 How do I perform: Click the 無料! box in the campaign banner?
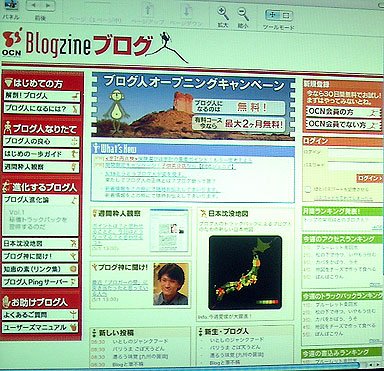coord(239,107)
